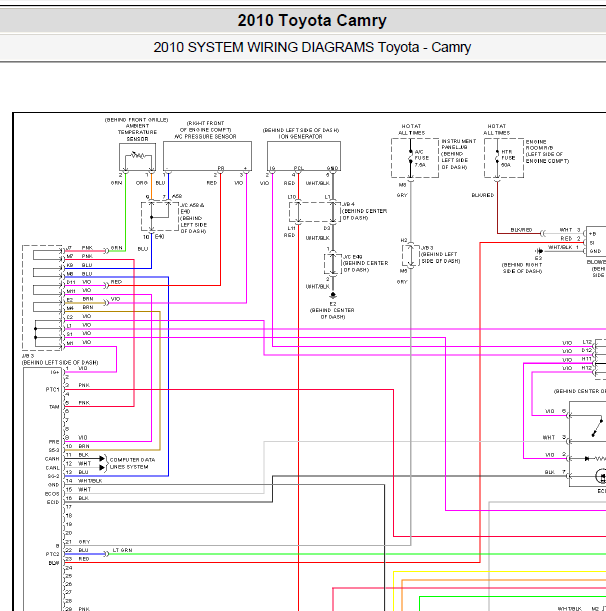Click the "ION GENERATOR" label
This screenshot has height=611, width=606.
pyautogui.click(x=300, y=137)
